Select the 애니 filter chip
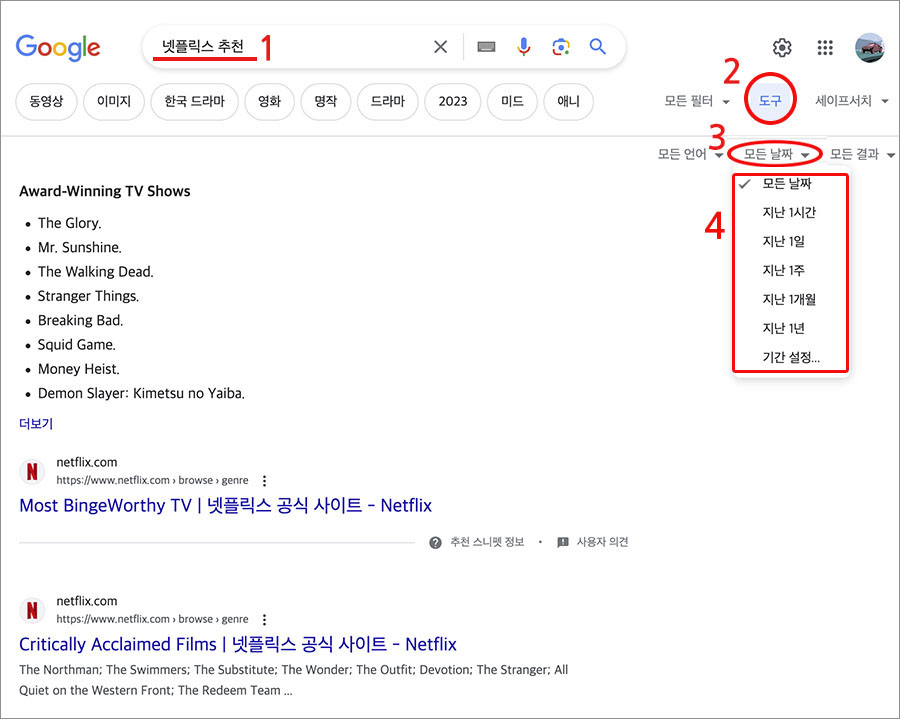 [x=568, y=102]
